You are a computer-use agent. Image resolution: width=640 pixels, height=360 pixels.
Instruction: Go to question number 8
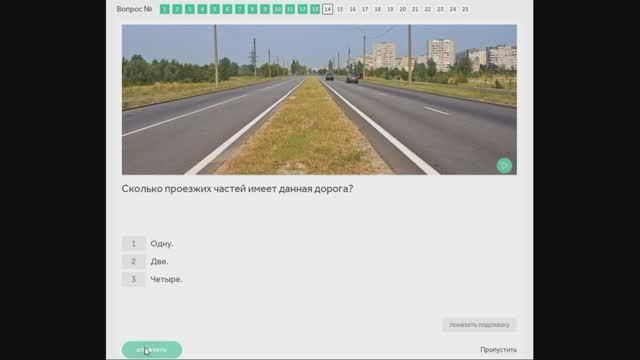point(252,9)
